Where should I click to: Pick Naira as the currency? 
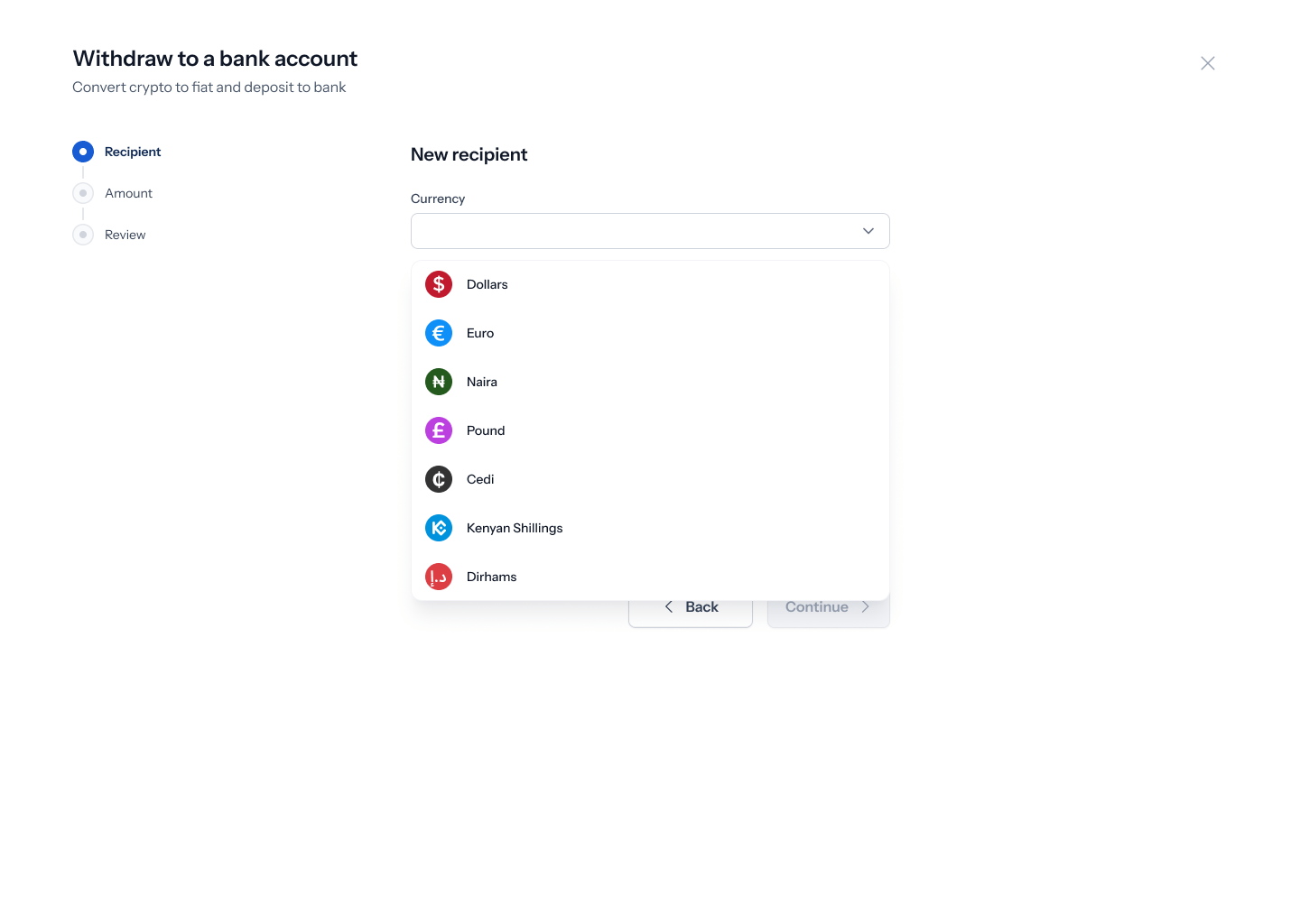[x=650, y=382]
